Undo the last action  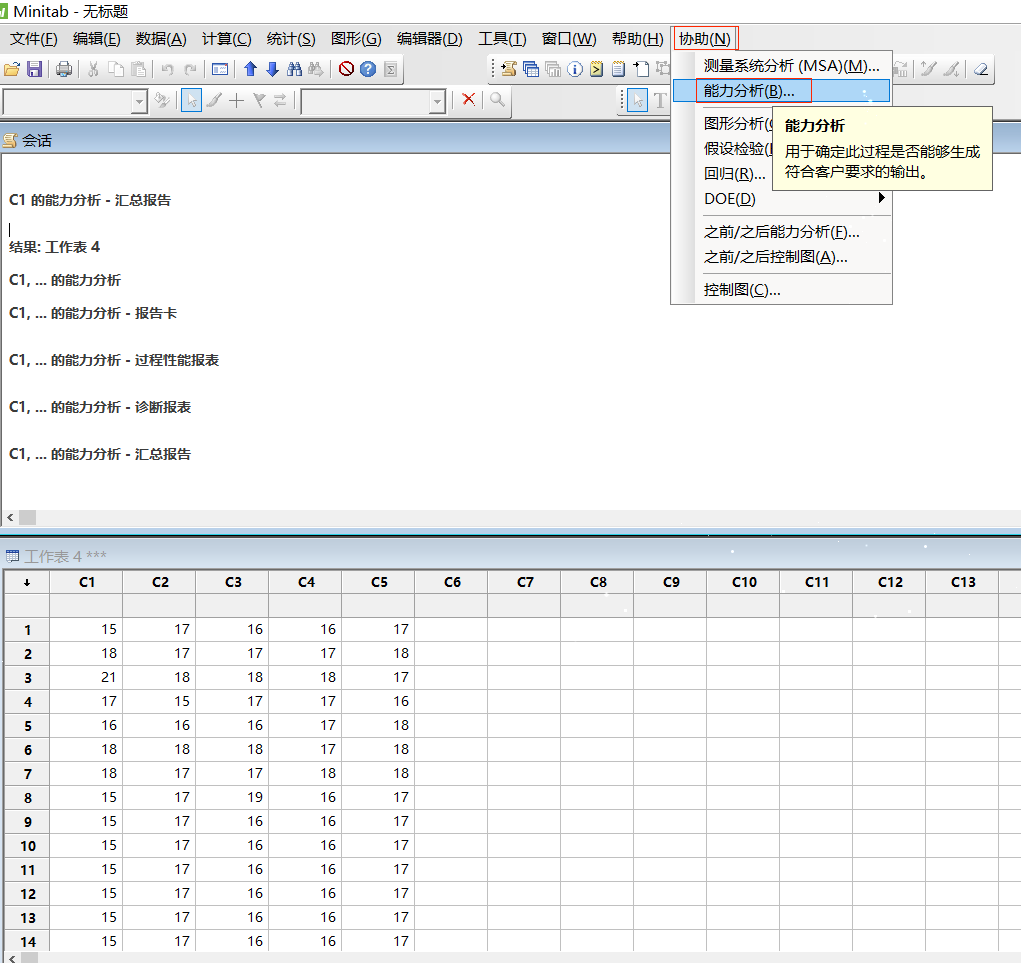(x=166, y=70)
